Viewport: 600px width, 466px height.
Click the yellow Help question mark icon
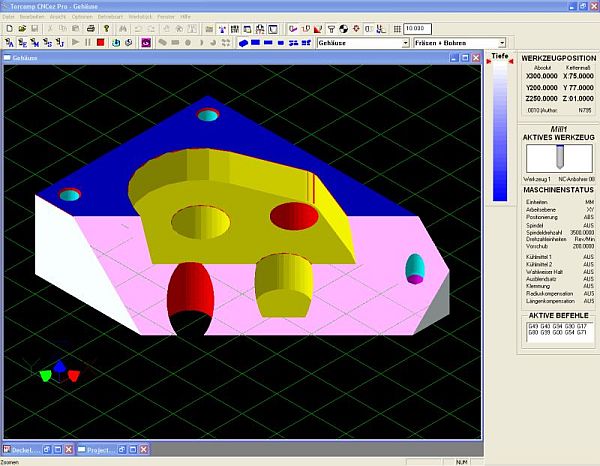(105, 29)
